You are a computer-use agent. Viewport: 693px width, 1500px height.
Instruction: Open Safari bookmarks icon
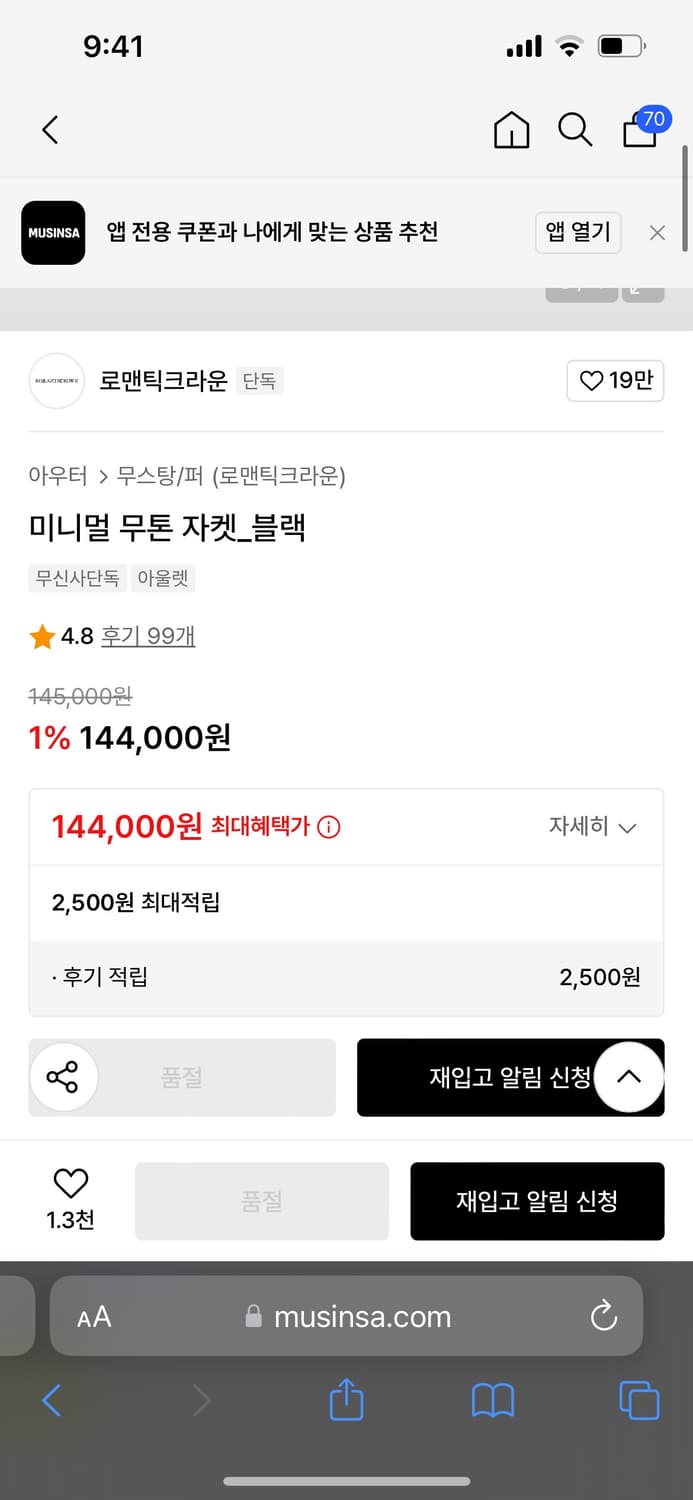coord(492,1400)
